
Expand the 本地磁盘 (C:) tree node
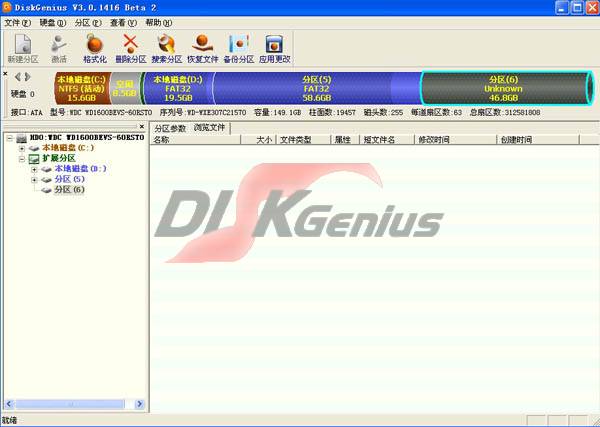pyautogui.click(x=22, y=148)
